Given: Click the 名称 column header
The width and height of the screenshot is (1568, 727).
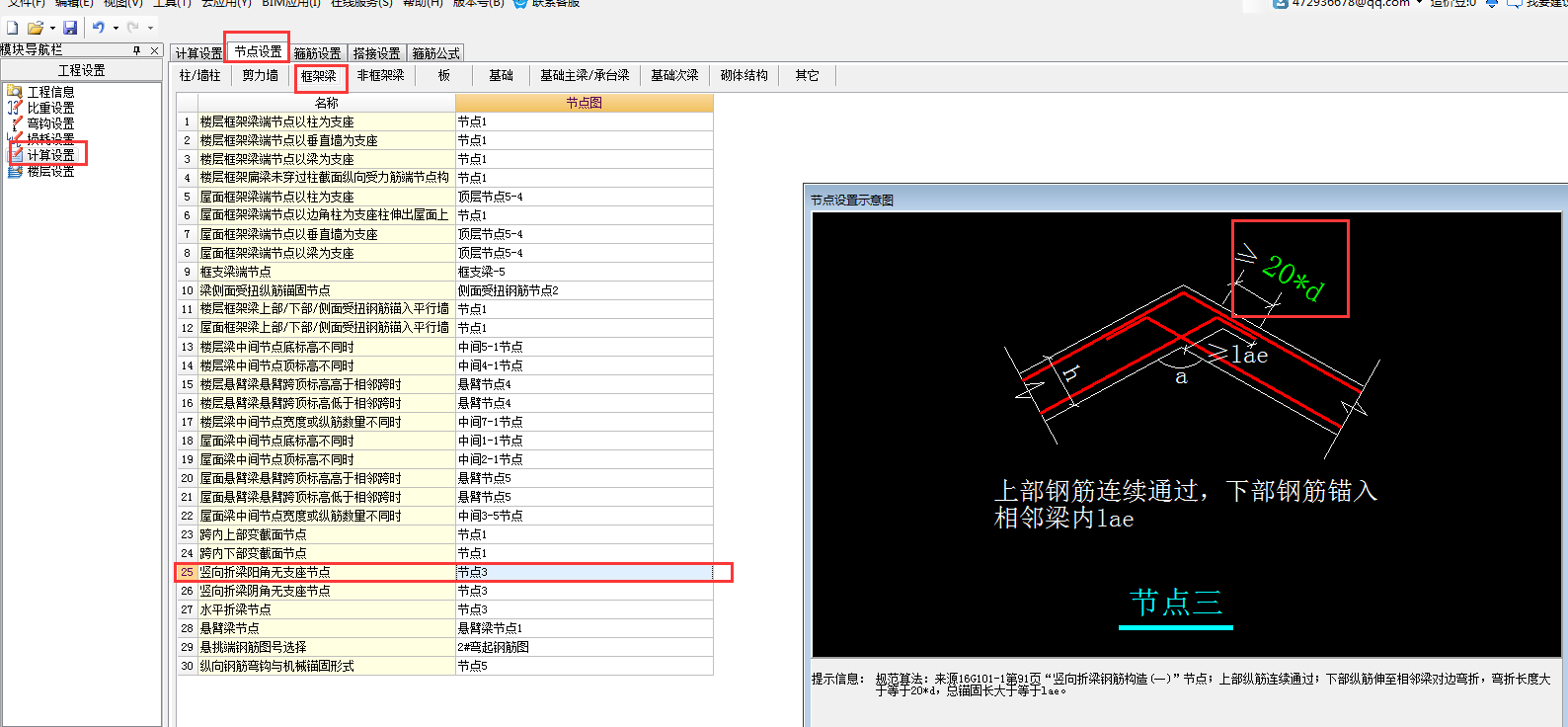Looking at the screenshot, I should [326, 103].
